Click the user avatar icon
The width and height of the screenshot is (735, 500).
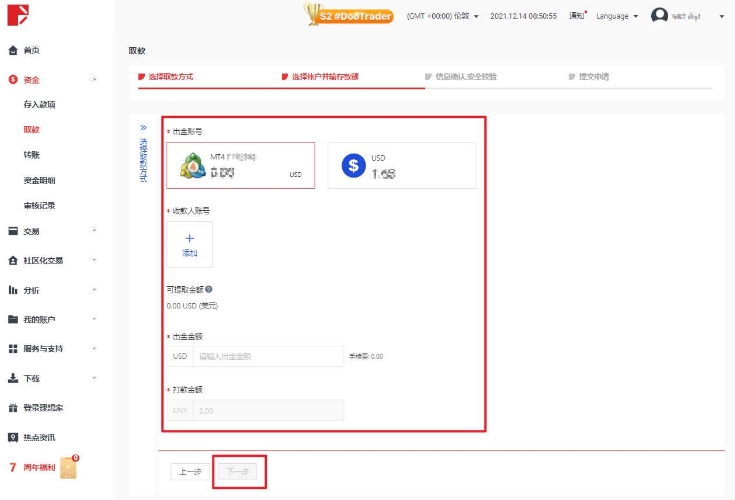tap(659, 16)
